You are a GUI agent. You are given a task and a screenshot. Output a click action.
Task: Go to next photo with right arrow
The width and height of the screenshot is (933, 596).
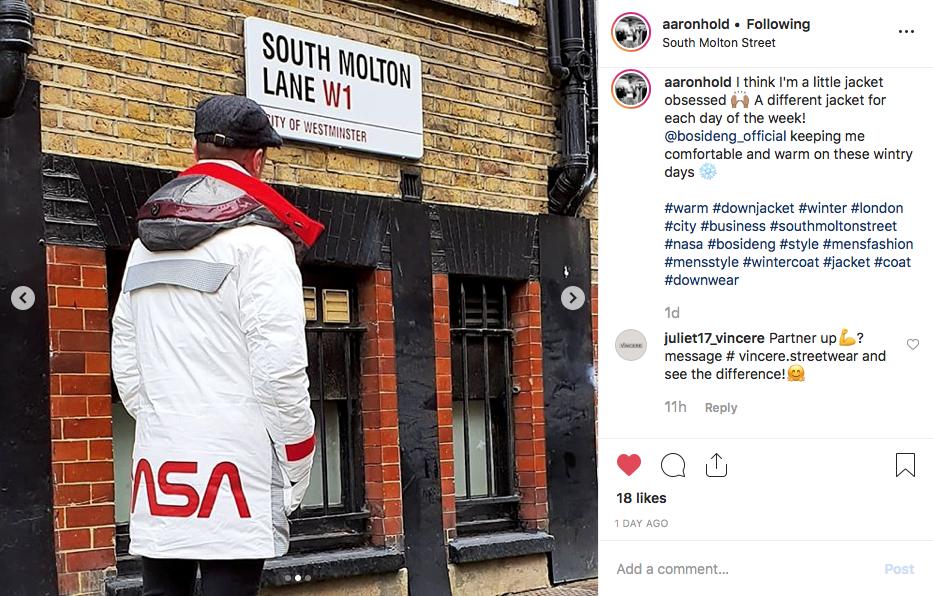[572, 298]
